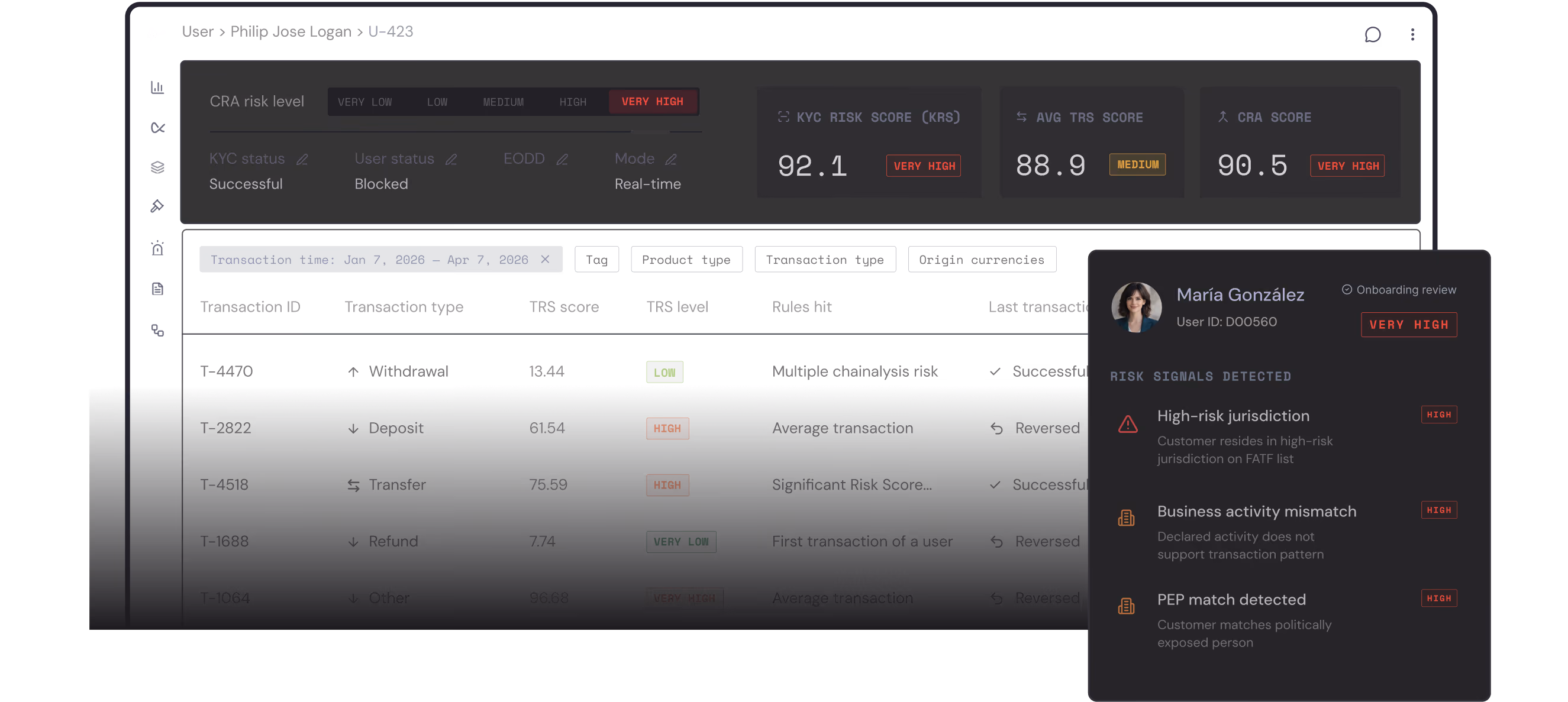Click the VERY LOW badge for T-1688
The width and height of the screenshot is (1568, 702).
tap(680, 541)
